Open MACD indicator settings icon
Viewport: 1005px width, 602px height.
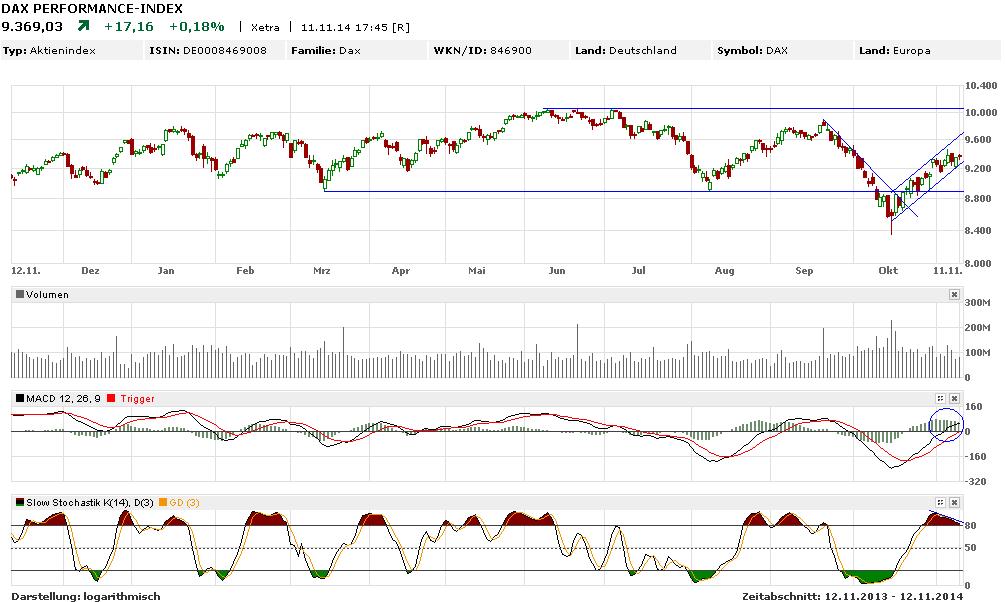pyautogui.click(x=940, y=398)
